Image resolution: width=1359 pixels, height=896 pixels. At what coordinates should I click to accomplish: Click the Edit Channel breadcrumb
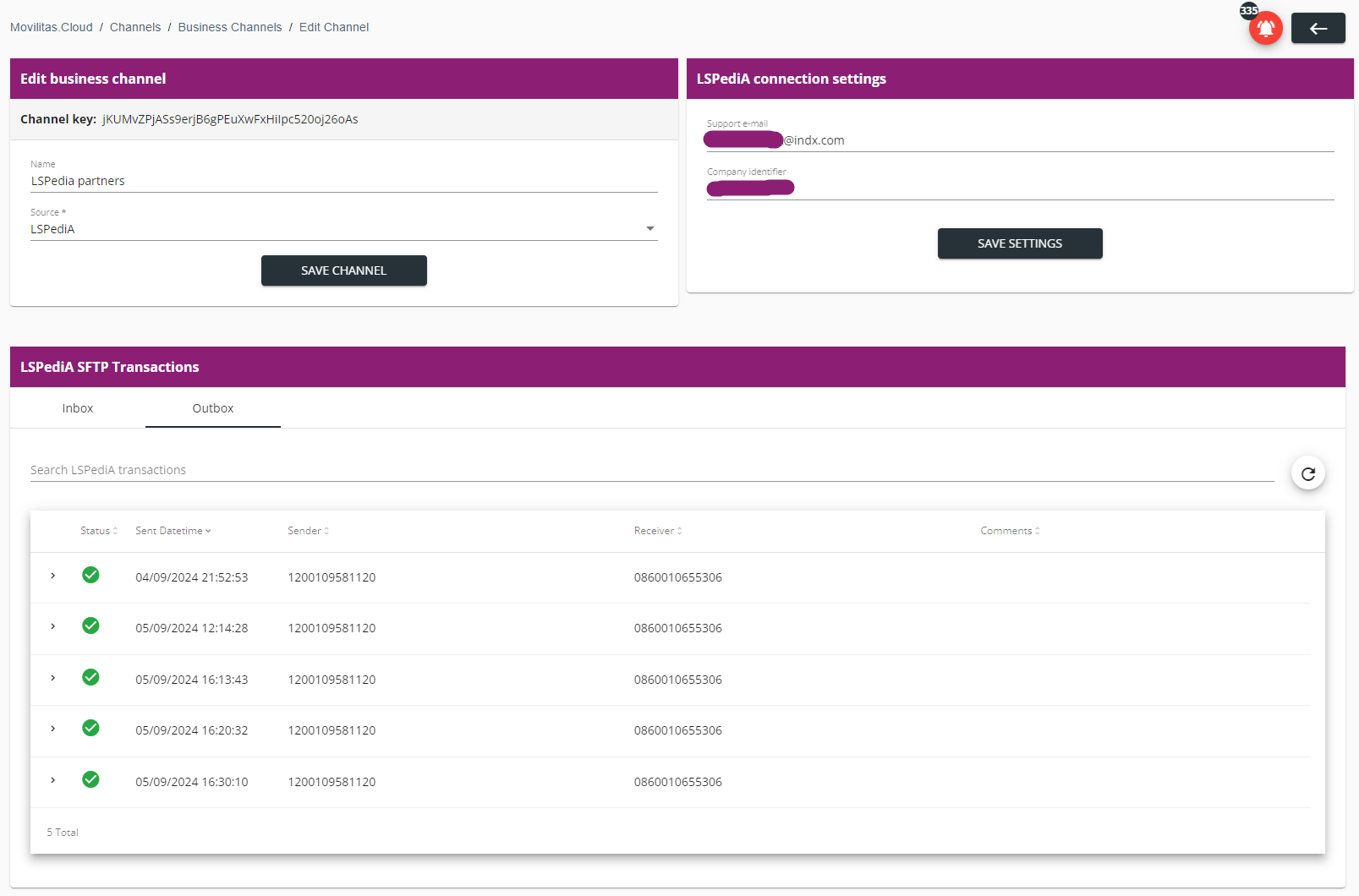[x=334, y=27]
